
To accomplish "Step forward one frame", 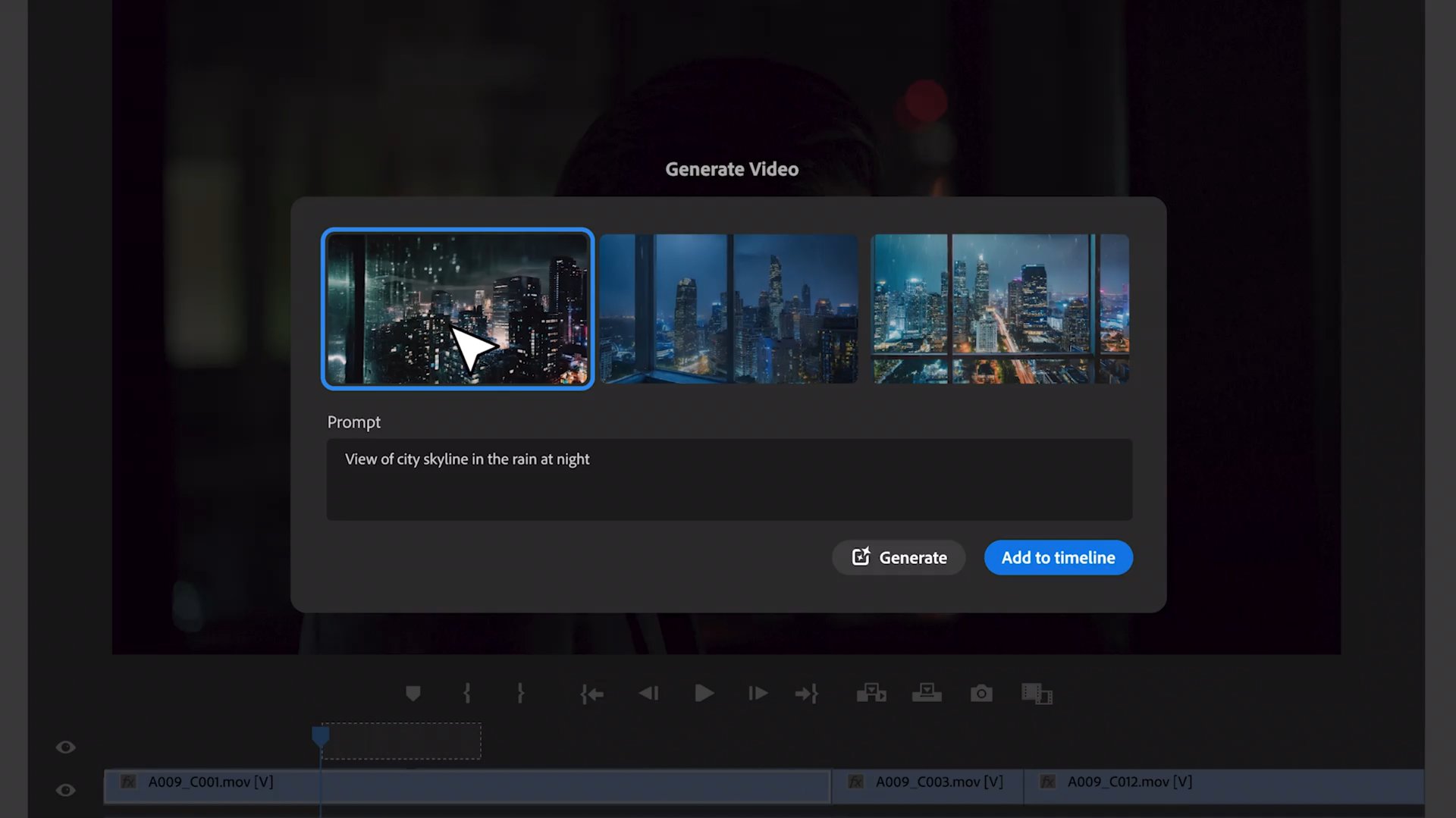I will click(758, 693).
